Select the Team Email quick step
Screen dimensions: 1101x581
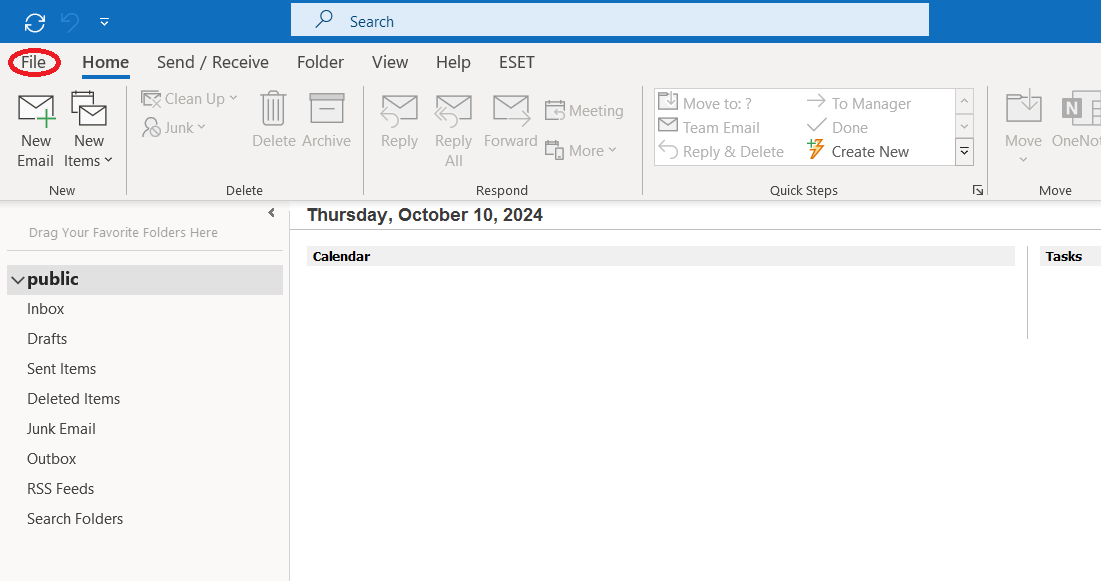click(709, 127)
